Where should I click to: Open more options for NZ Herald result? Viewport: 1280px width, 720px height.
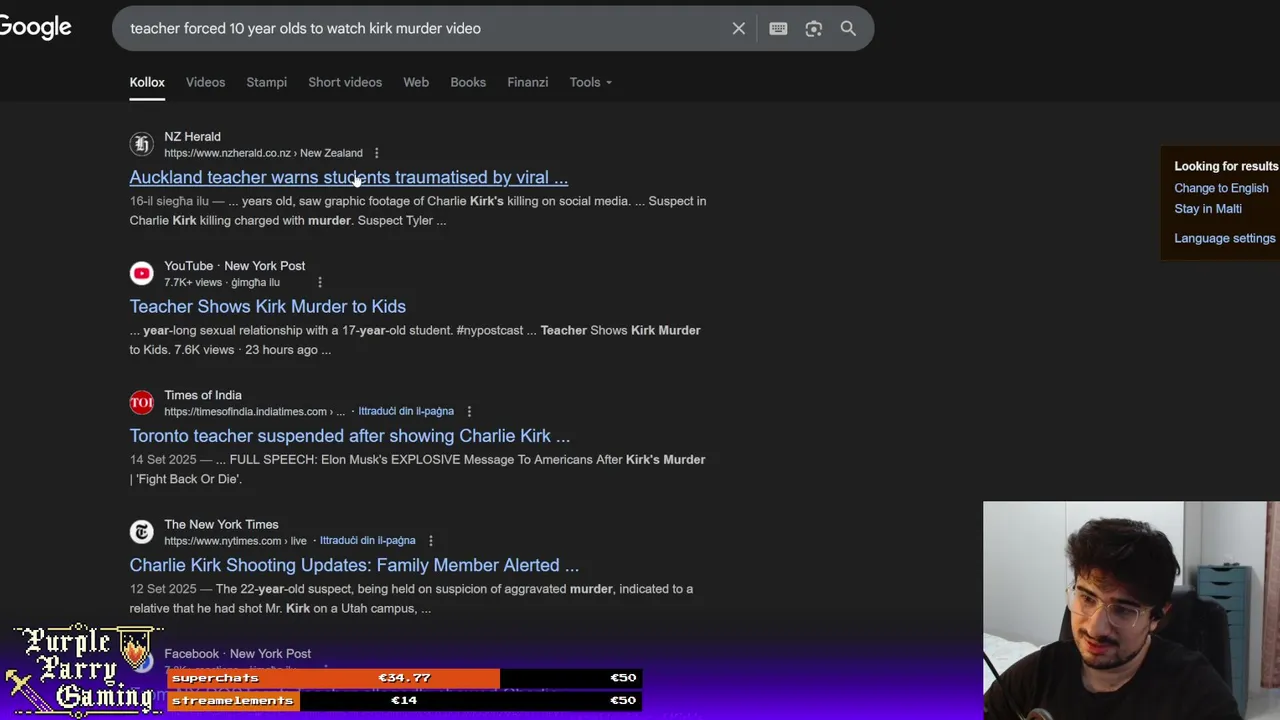click(376, 153)
